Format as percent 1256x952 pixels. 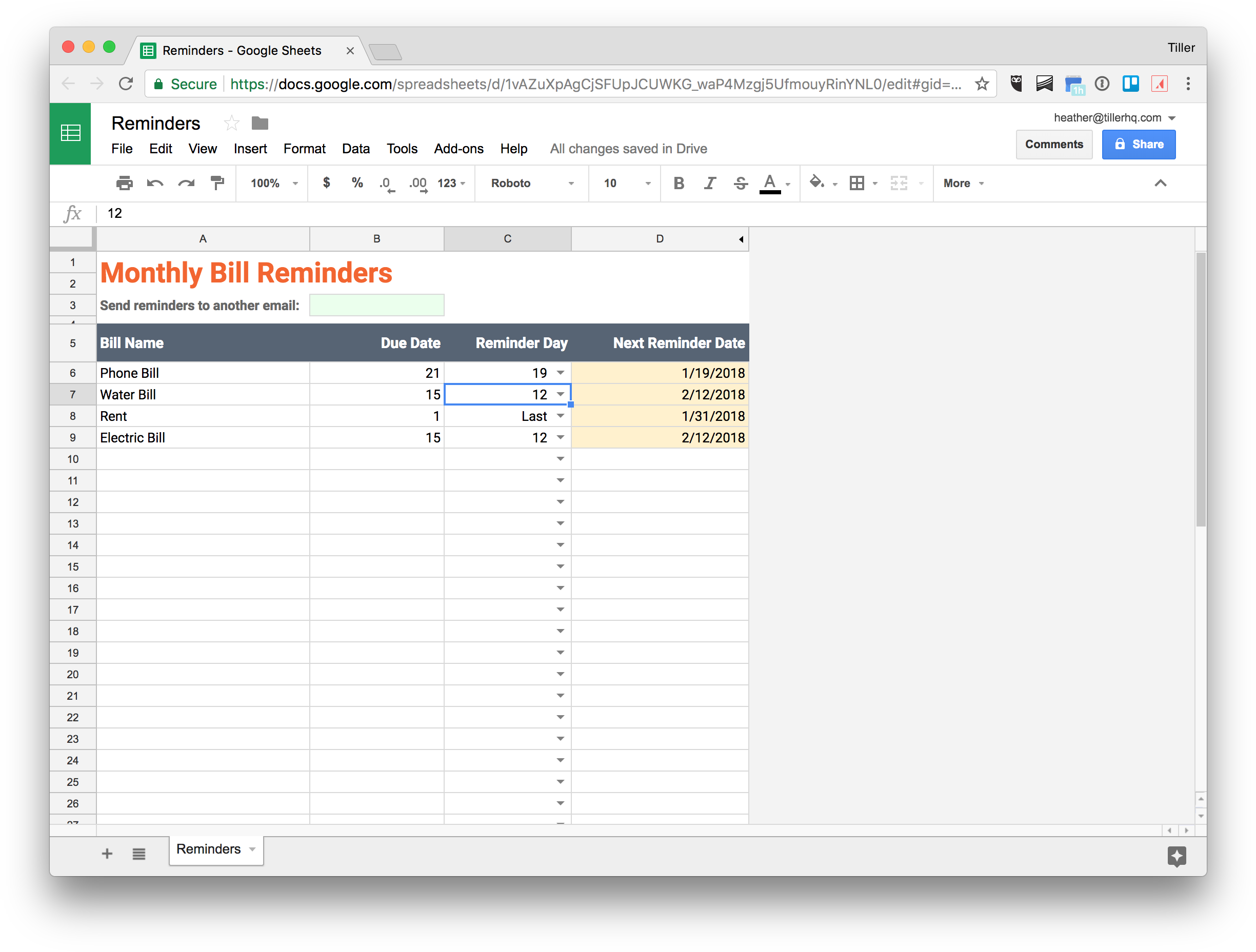pos(356,183)
